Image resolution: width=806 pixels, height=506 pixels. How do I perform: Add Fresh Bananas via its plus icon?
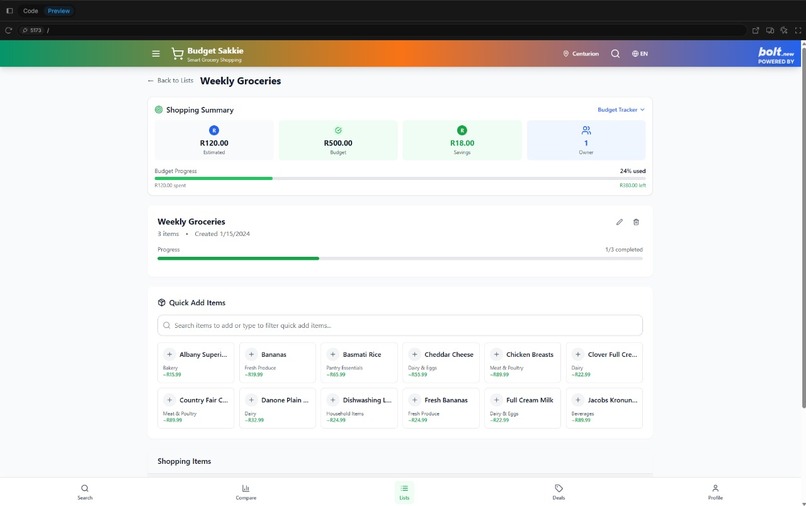tap(414, 400)
